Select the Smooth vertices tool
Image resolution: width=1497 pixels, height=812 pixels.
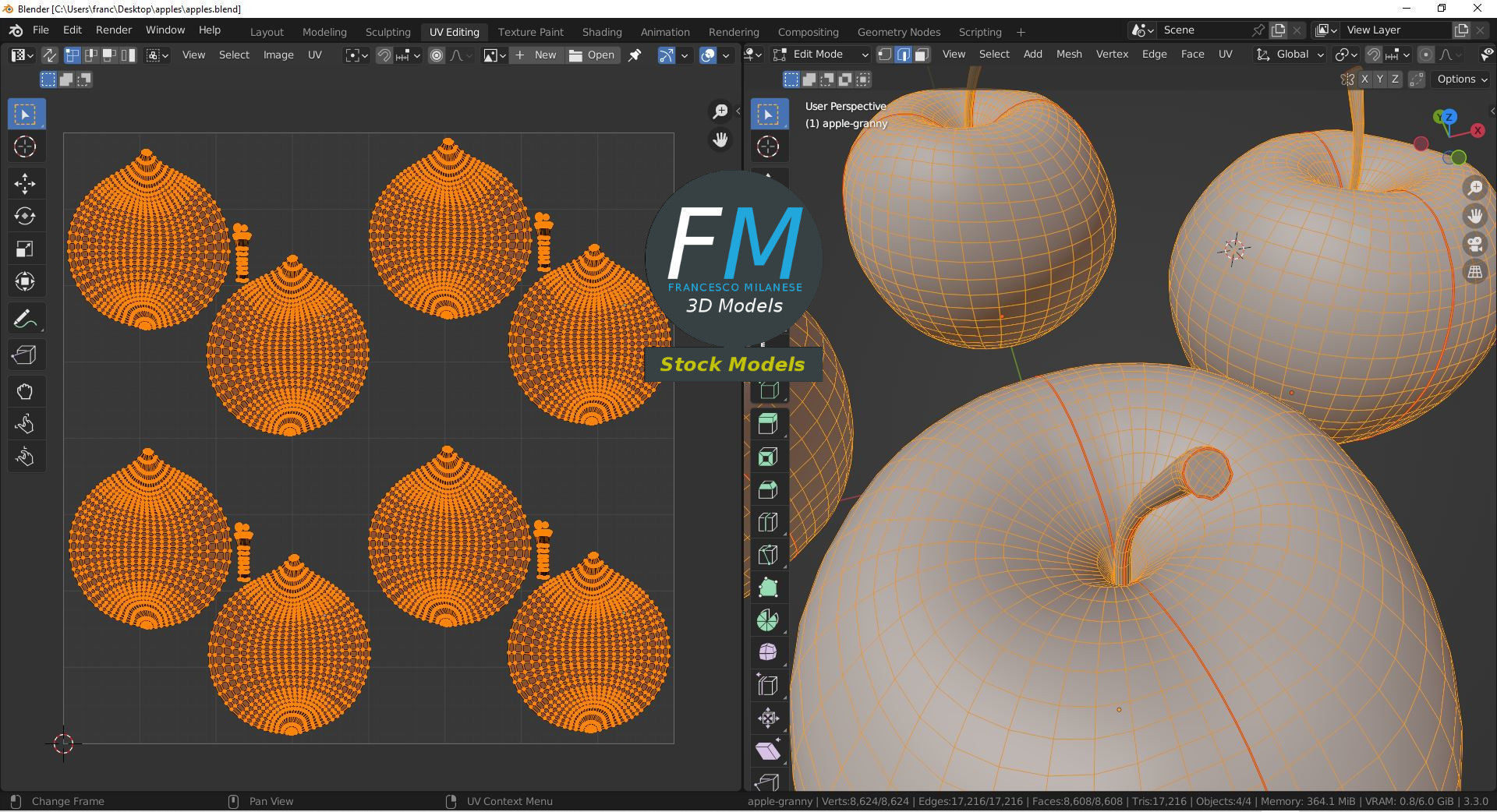pos(769,653)
